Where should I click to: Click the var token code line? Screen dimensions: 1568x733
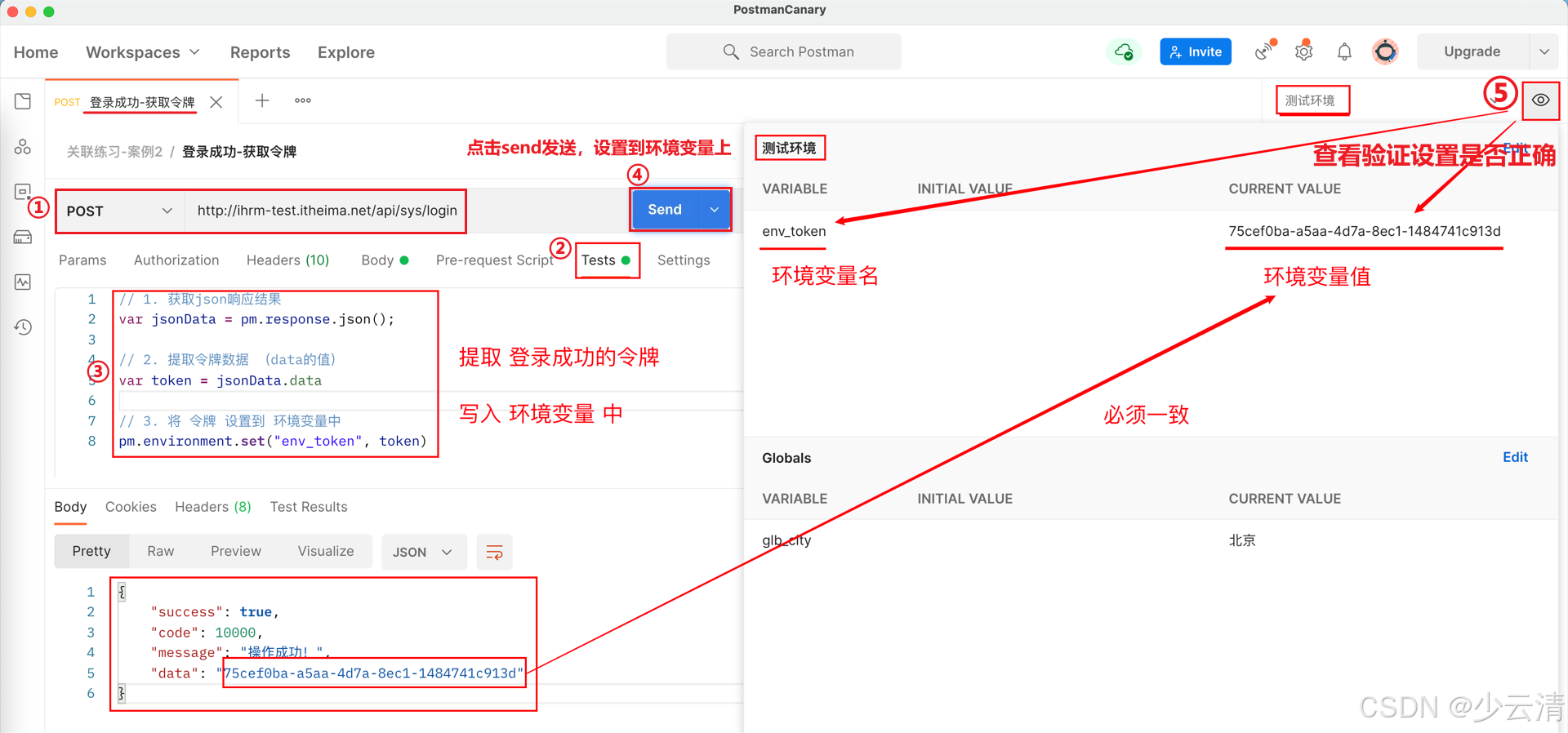(x=220, y=380)
